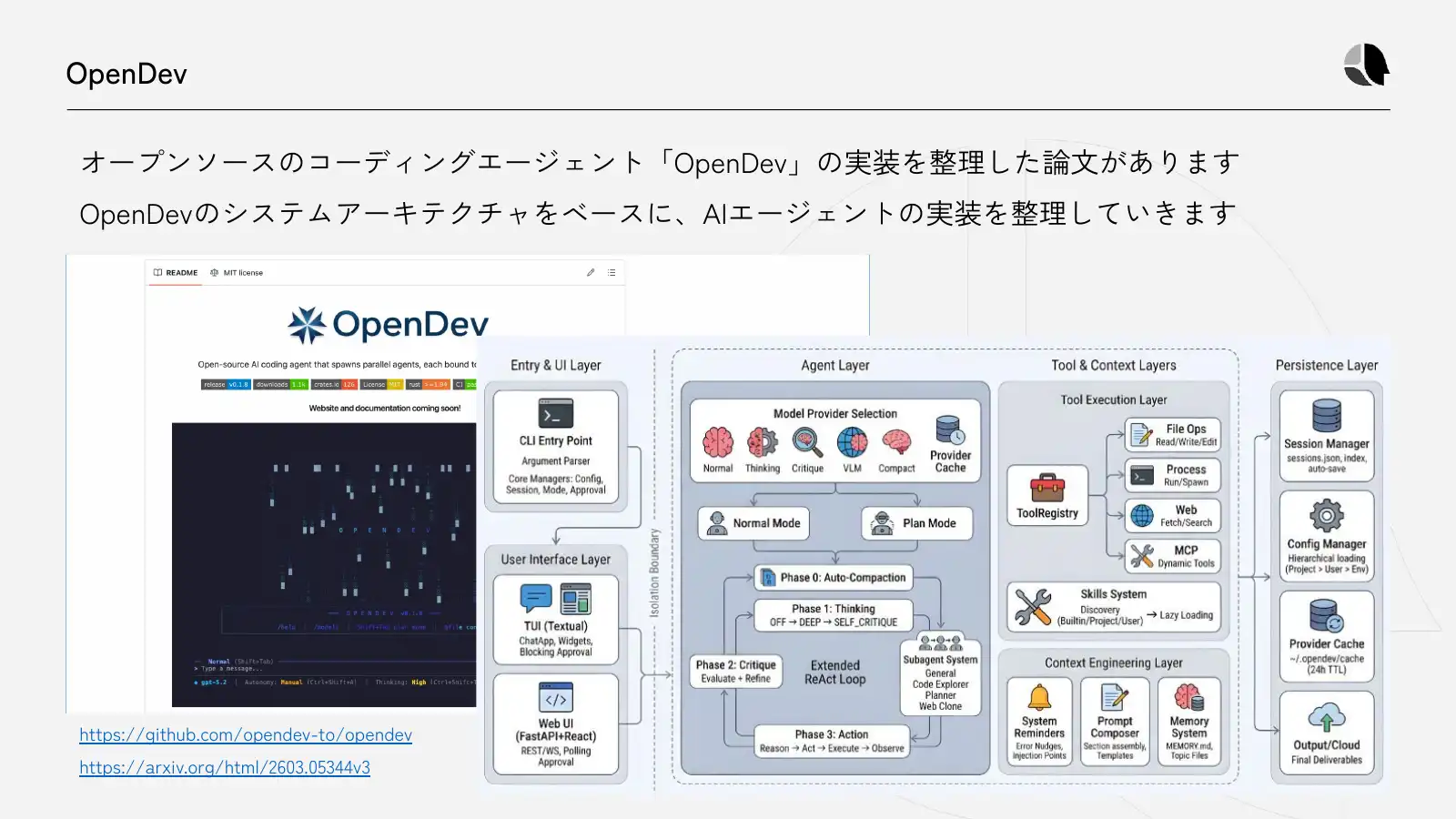Click the Context Engineering Layer heading
The width and height of the screenshot is (1456, 819).
(1114, 662)
